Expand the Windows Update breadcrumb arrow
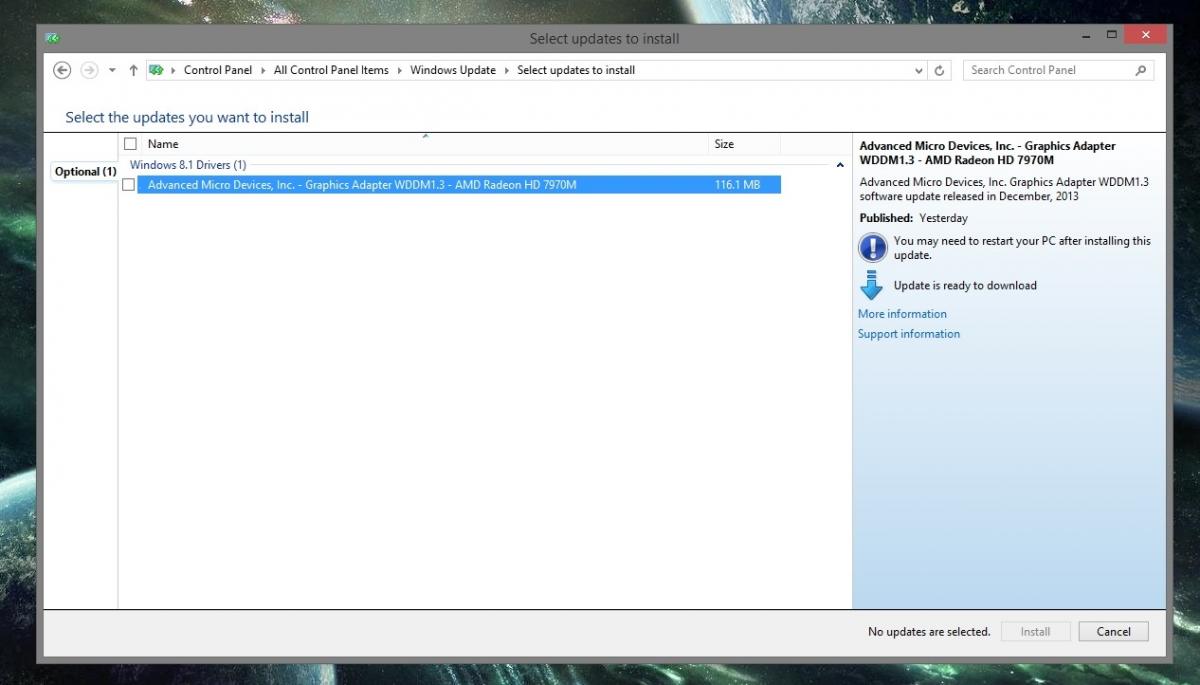Image resolution: width=1200 pixels, height=685 pixels. point(507,70)
